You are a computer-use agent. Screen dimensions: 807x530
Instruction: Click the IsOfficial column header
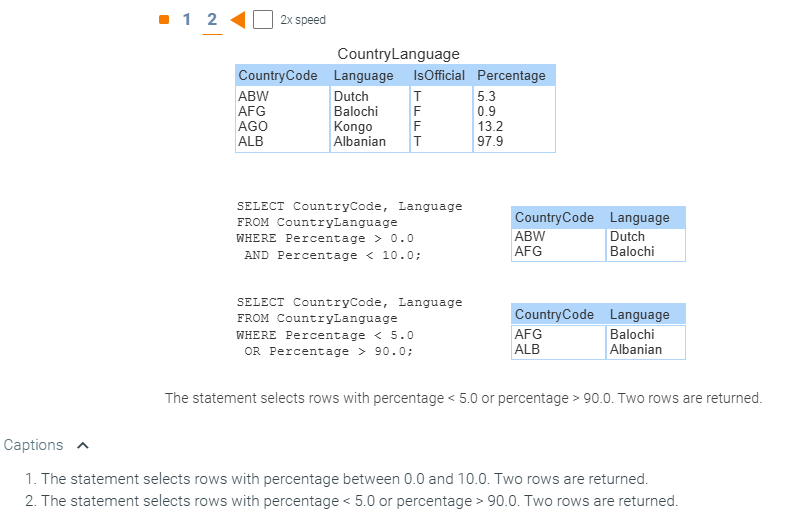440,75
